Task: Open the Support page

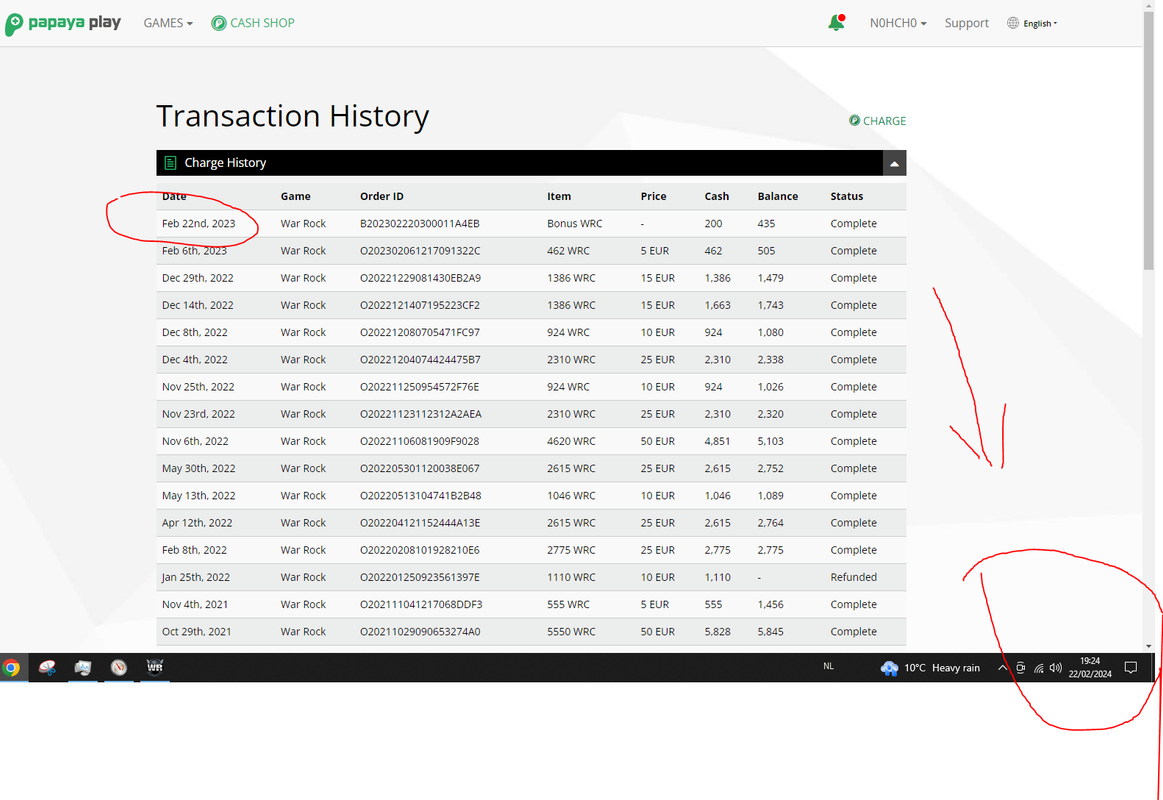Action: point(966,23)
